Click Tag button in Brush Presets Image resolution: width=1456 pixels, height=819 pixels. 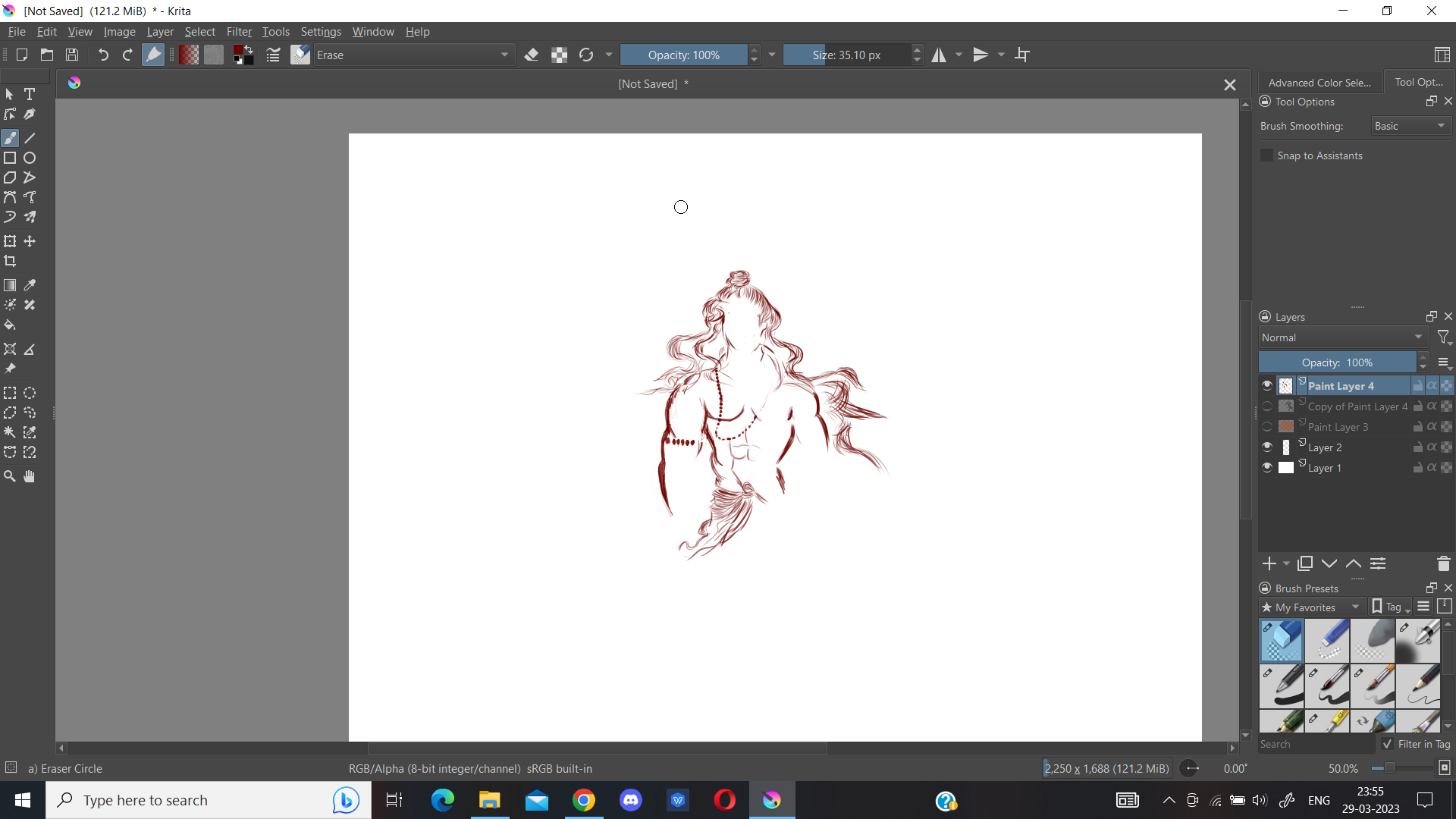click(x=1392, y=607)
